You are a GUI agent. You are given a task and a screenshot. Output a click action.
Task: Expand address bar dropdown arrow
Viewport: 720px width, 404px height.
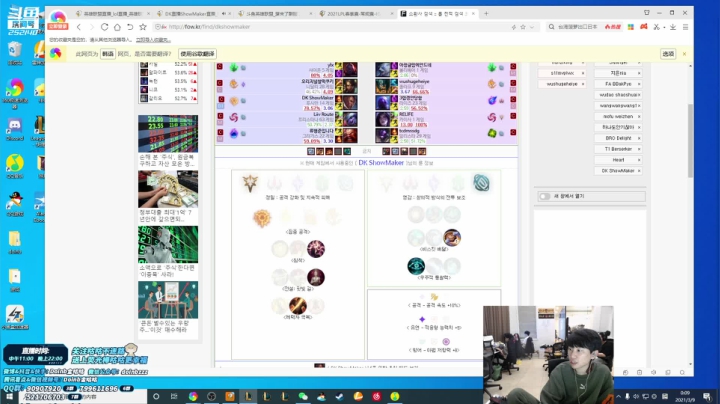[532, 27]
